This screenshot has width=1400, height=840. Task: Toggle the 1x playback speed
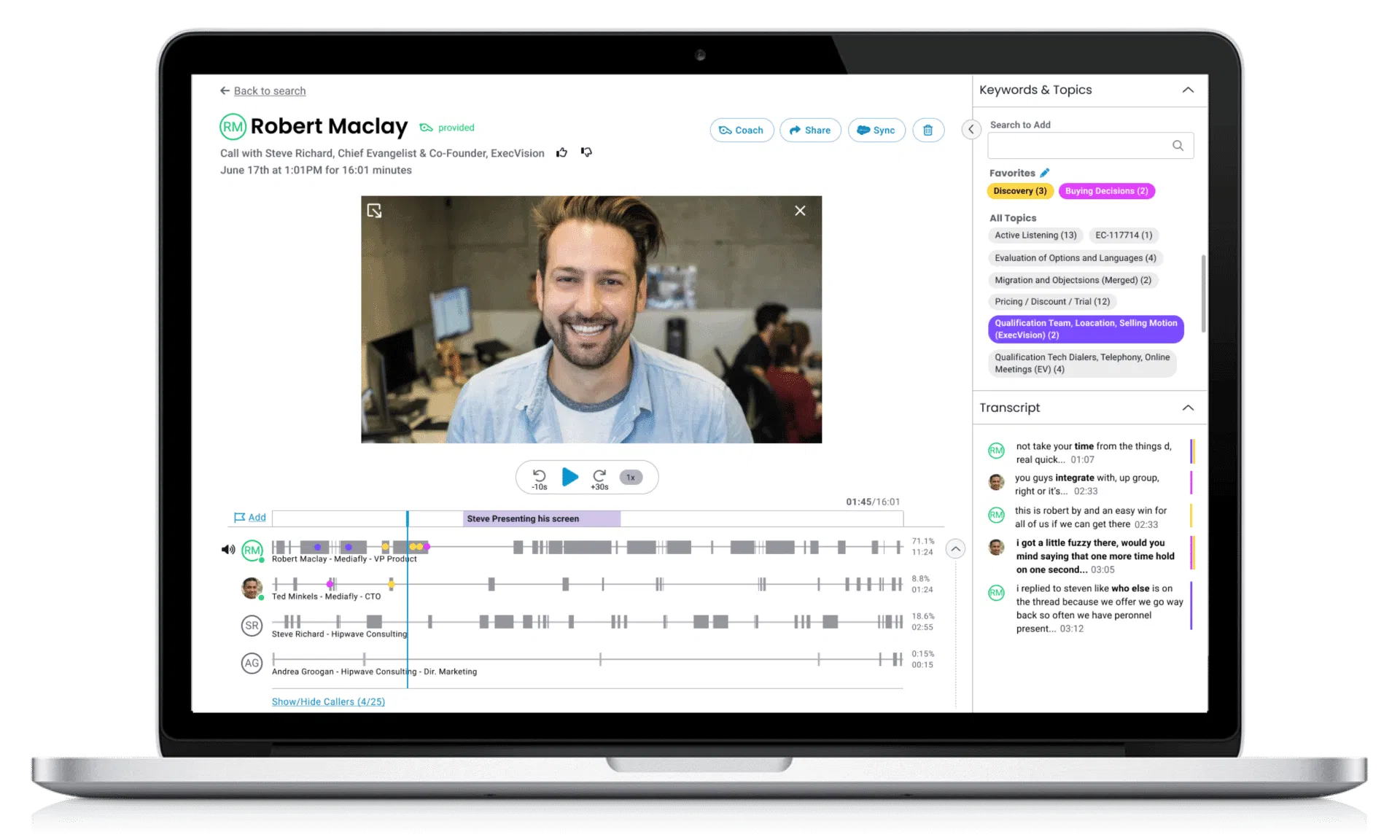point(631,478)
